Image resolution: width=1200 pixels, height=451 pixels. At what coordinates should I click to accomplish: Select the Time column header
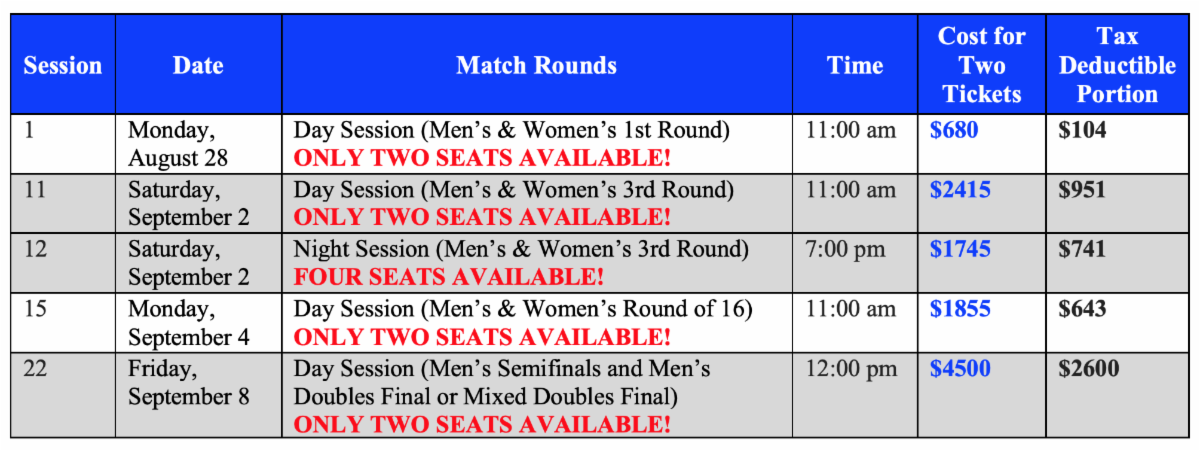(855, 66)
